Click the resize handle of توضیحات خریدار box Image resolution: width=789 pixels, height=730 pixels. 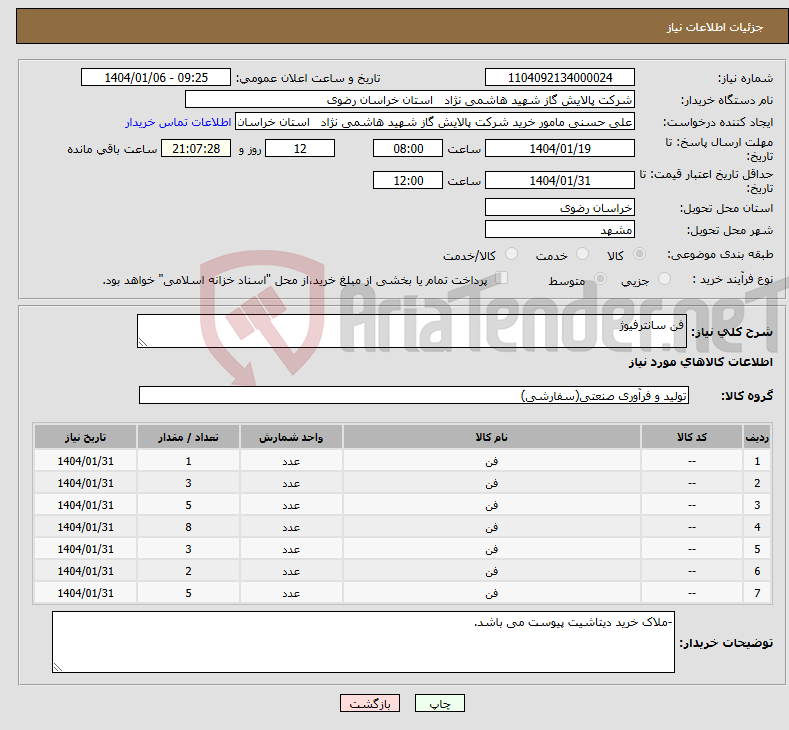click(58, 667)
